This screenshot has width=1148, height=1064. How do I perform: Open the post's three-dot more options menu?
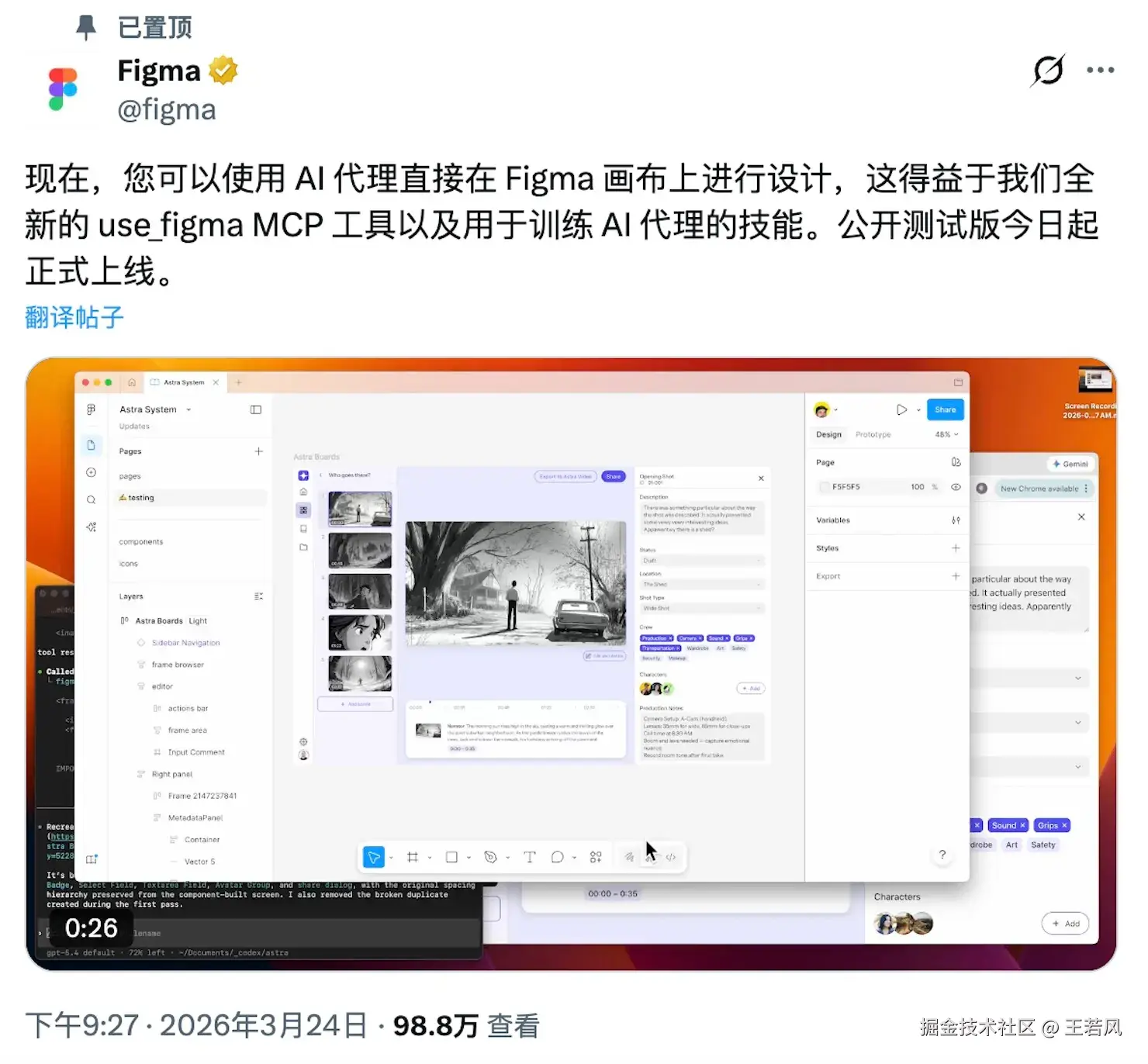1100,70
